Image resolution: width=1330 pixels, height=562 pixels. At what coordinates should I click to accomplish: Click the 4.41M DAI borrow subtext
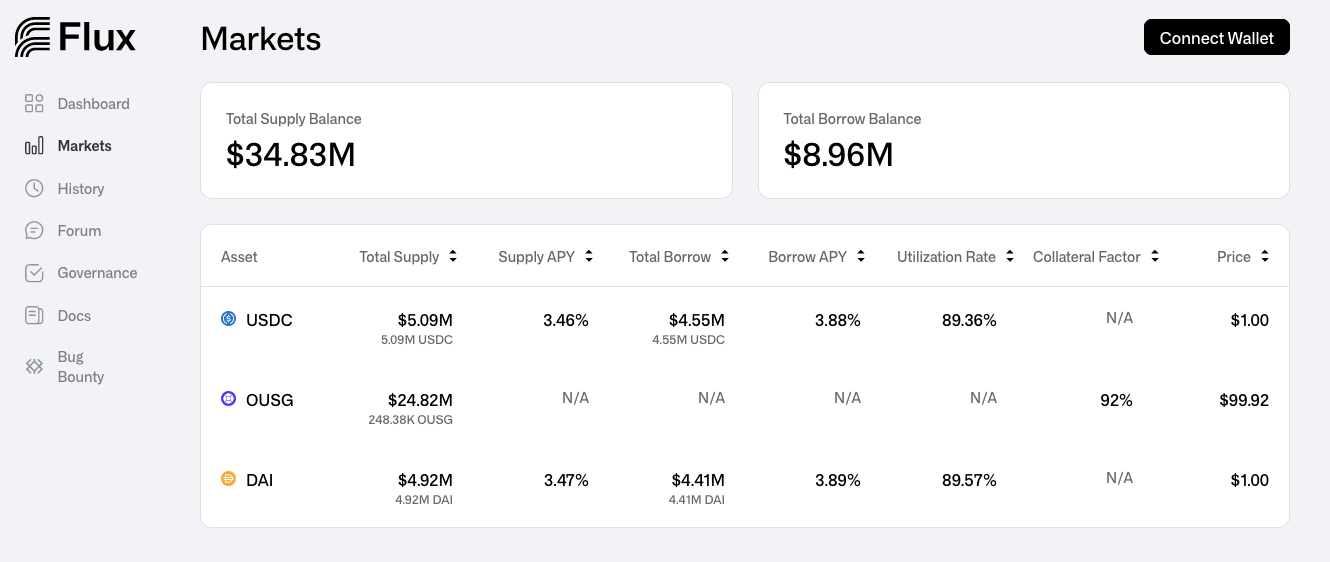(x=697, y=500)
